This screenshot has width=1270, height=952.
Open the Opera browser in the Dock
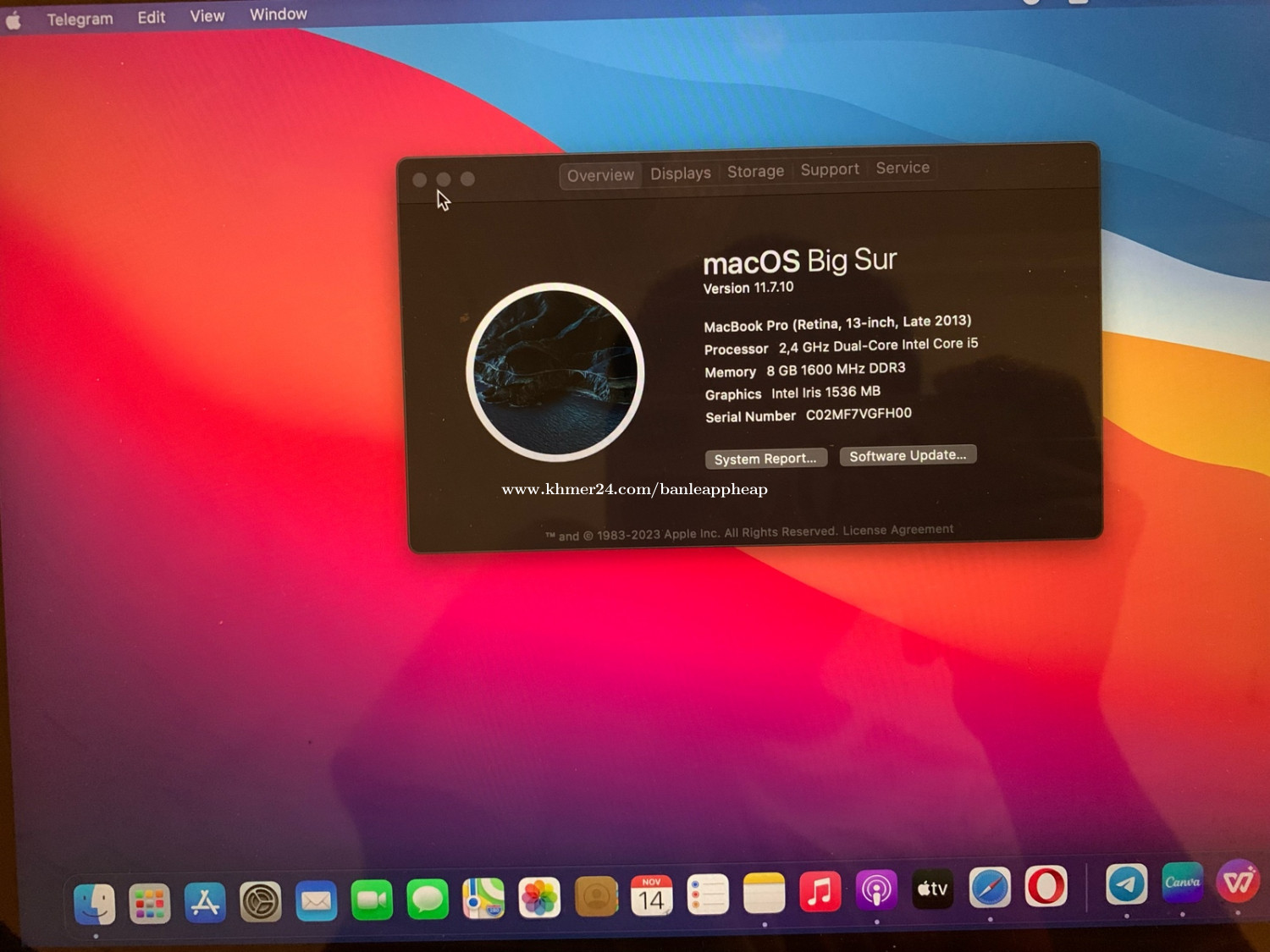click(x=1046, y=887)
